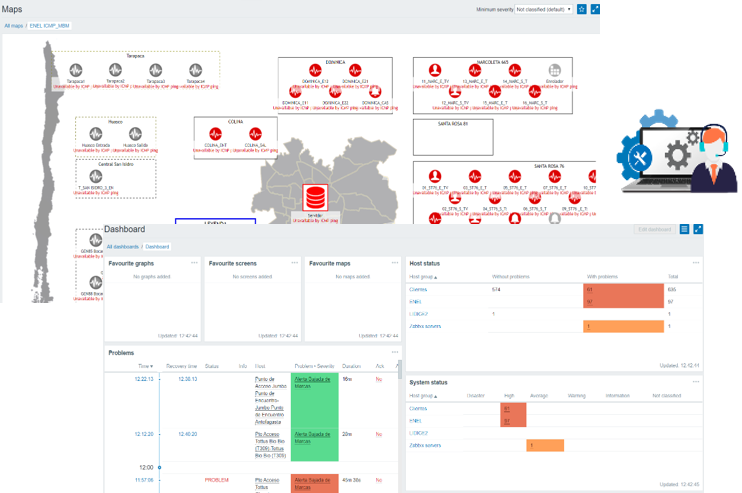Add Maps page to favourites star icon
742x493 pixels.
pyautogui.click(x=582, y=9)
